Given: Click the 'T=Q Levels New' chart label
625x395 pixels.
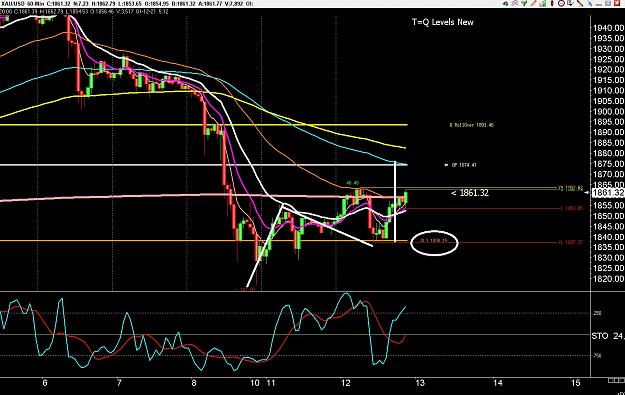Looking at the screenshot, I should 442,22.
